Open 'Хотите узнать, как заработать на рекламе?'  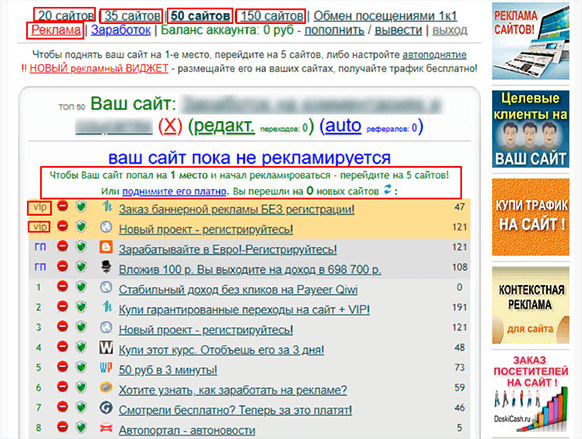point(233,390)
